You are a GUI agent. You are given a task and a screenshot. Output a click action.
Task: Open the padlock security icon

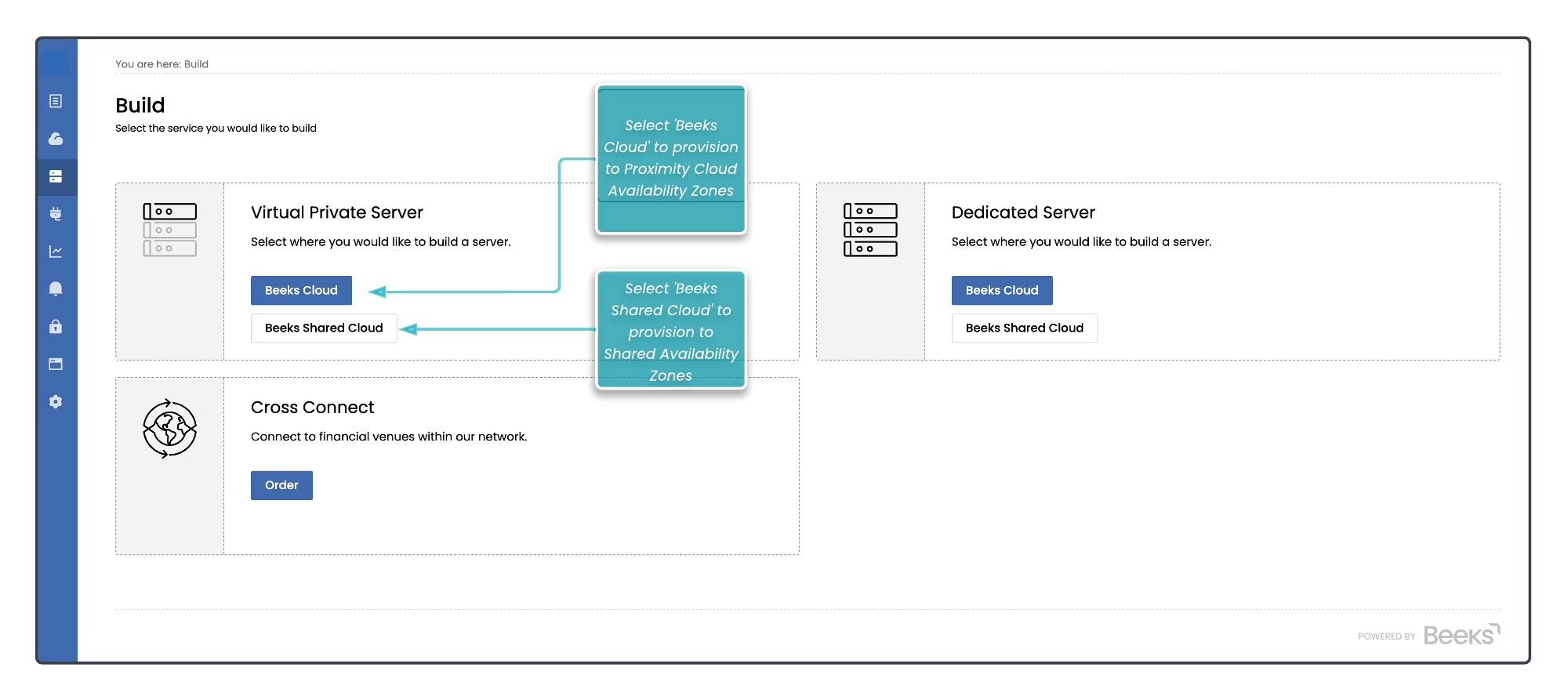[56, 326]
